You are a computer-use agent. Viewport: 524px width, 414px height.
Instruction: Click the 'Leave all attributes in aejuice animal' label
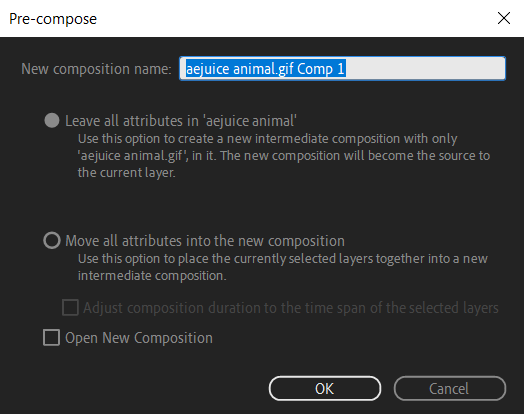click(x=181, y=121)
